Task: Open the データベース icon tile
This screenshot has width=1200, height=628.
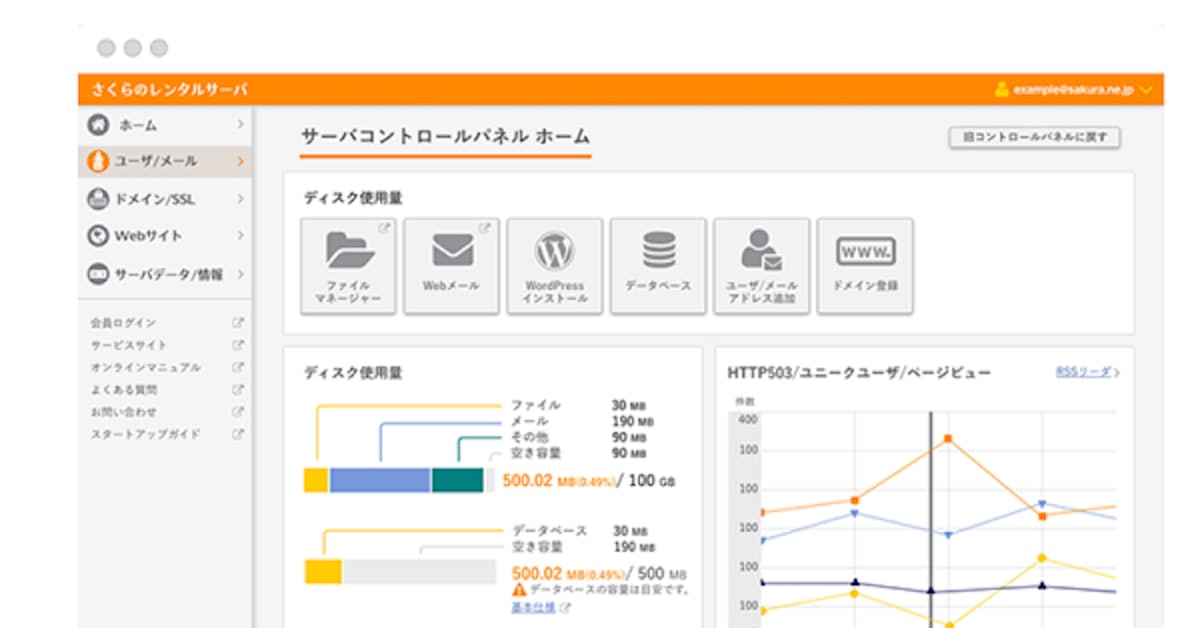Action: coord(658,250)
